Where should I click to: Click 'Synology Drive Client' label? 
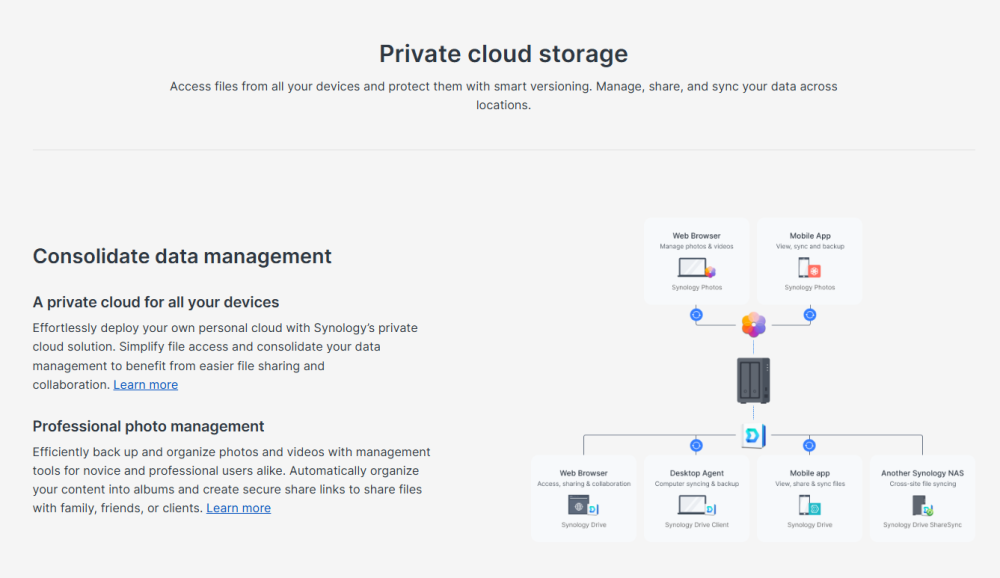pos(696,524)
